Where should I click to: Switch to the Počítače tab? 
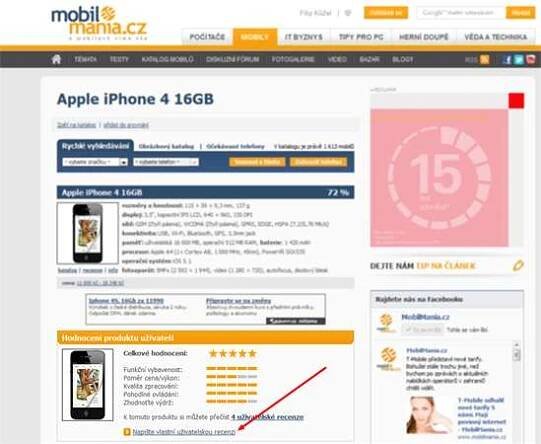[207, 37]
